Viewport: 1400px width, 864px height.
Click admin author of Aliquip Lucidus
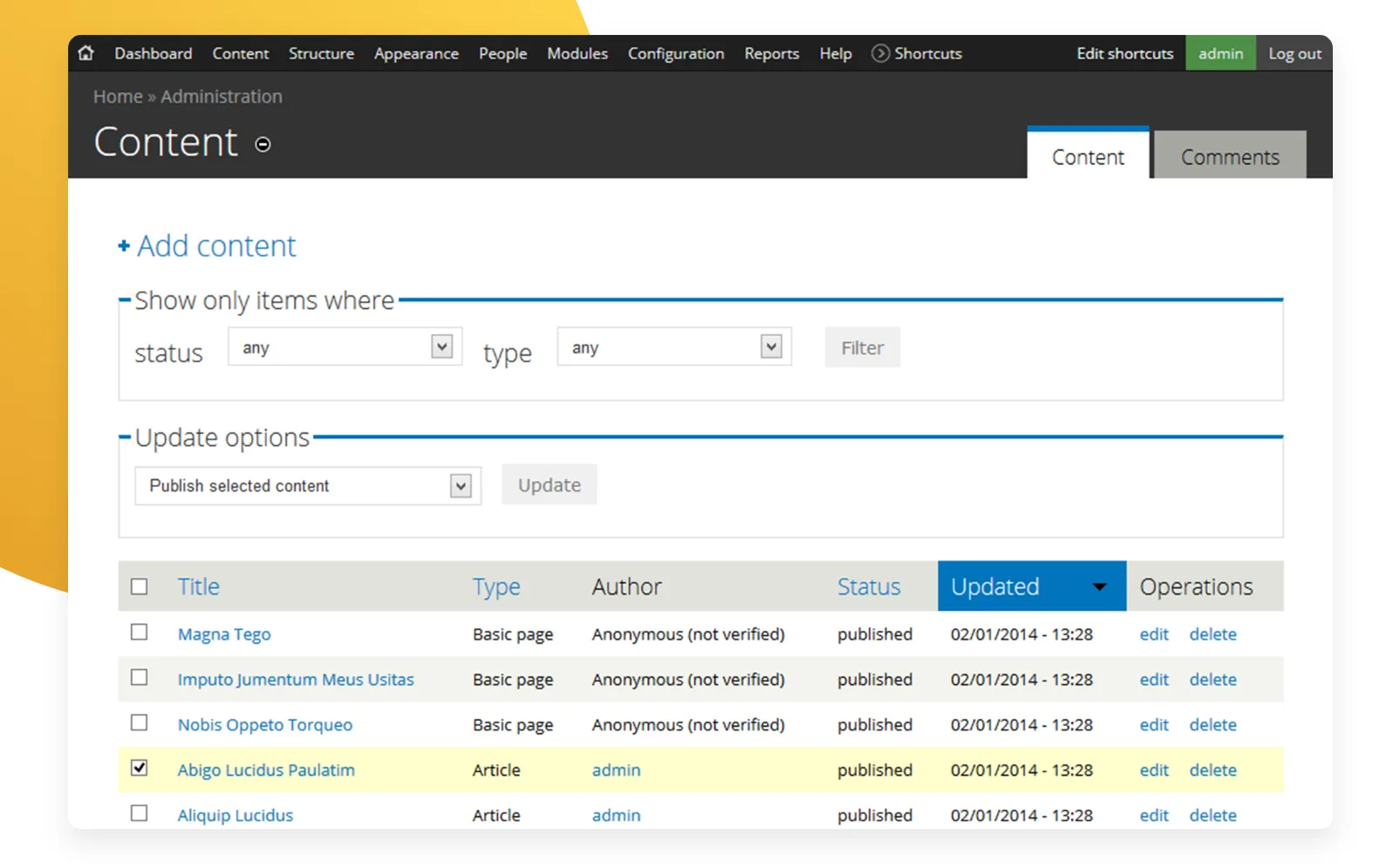[616, 816]
